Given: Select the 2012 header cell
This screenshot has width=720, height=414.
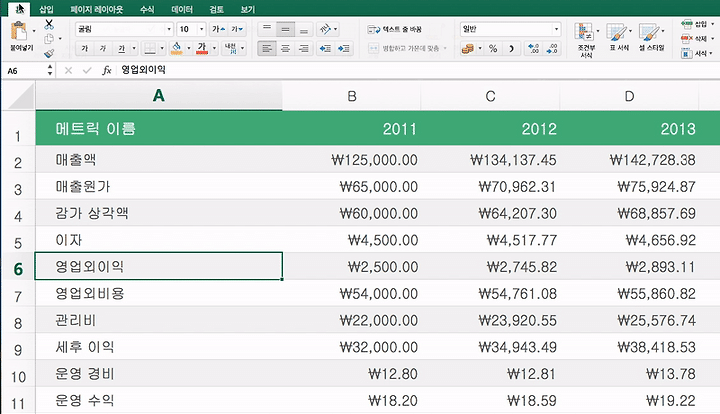Looking at the screenshot, I should pos(490,129).
